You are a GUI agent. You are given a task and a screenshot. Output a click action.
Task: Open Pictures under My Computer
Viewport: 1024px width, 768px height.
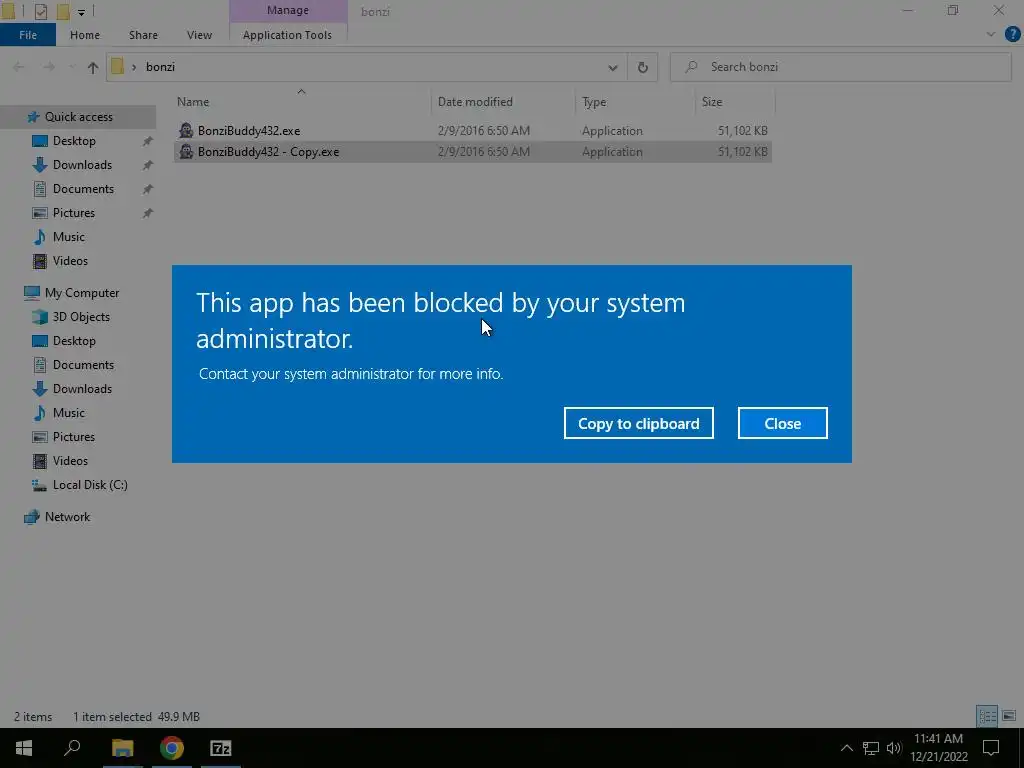pyautogui.click(x=73, y=437)
